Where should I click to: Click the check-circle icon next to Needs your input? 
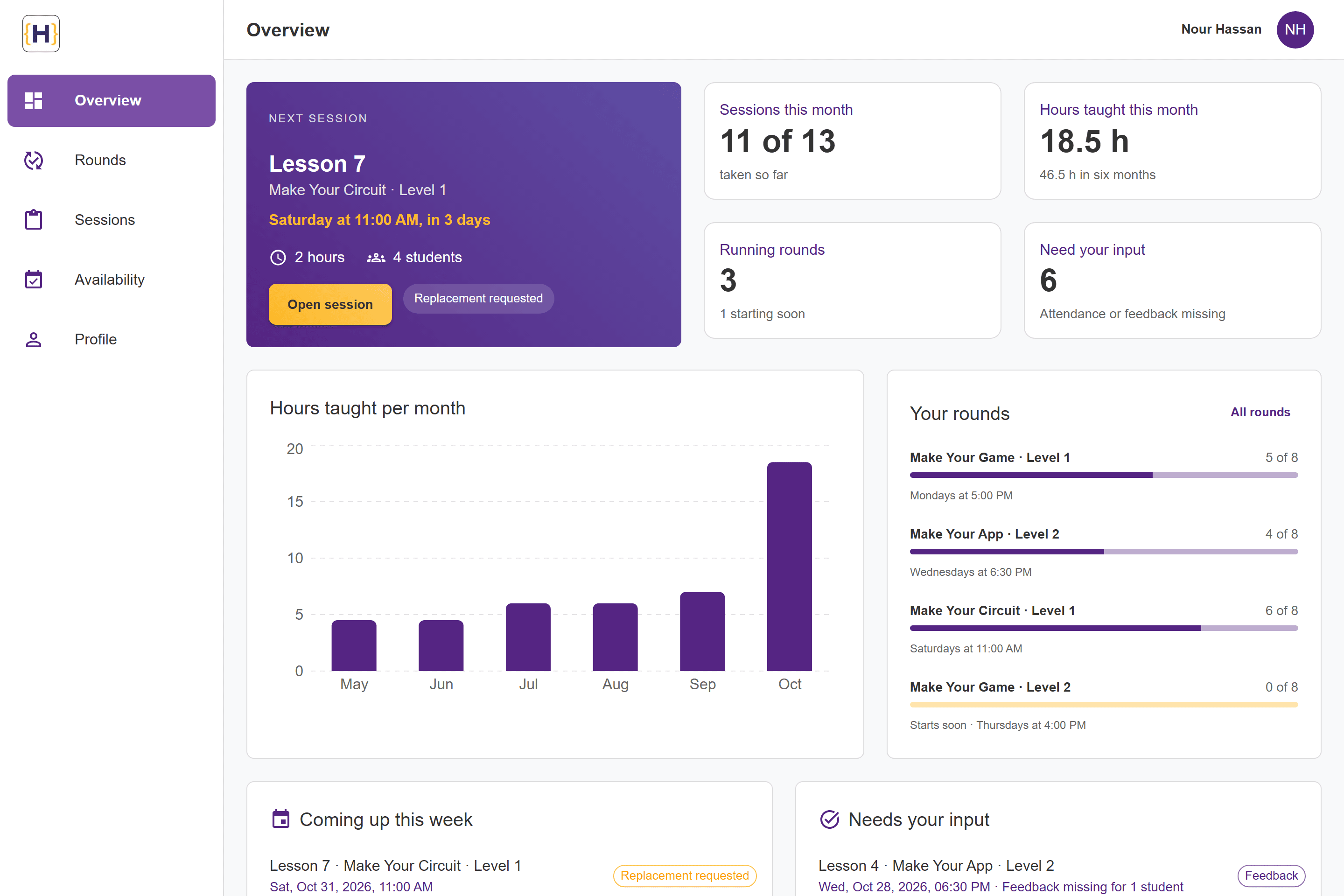pos(830,819)
